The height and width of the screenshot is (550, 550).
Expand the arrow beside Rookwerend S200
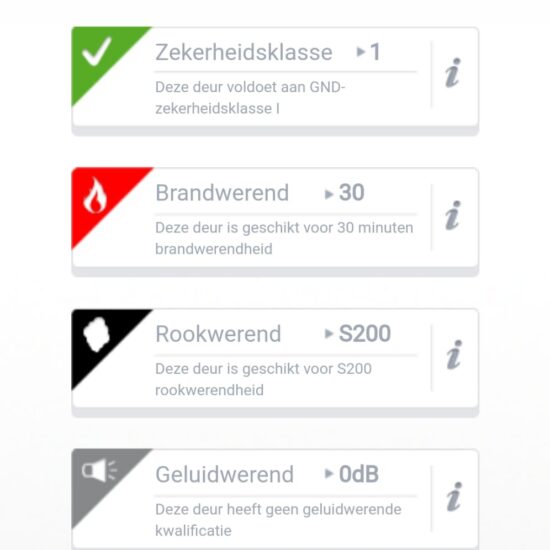click(329, 334)
